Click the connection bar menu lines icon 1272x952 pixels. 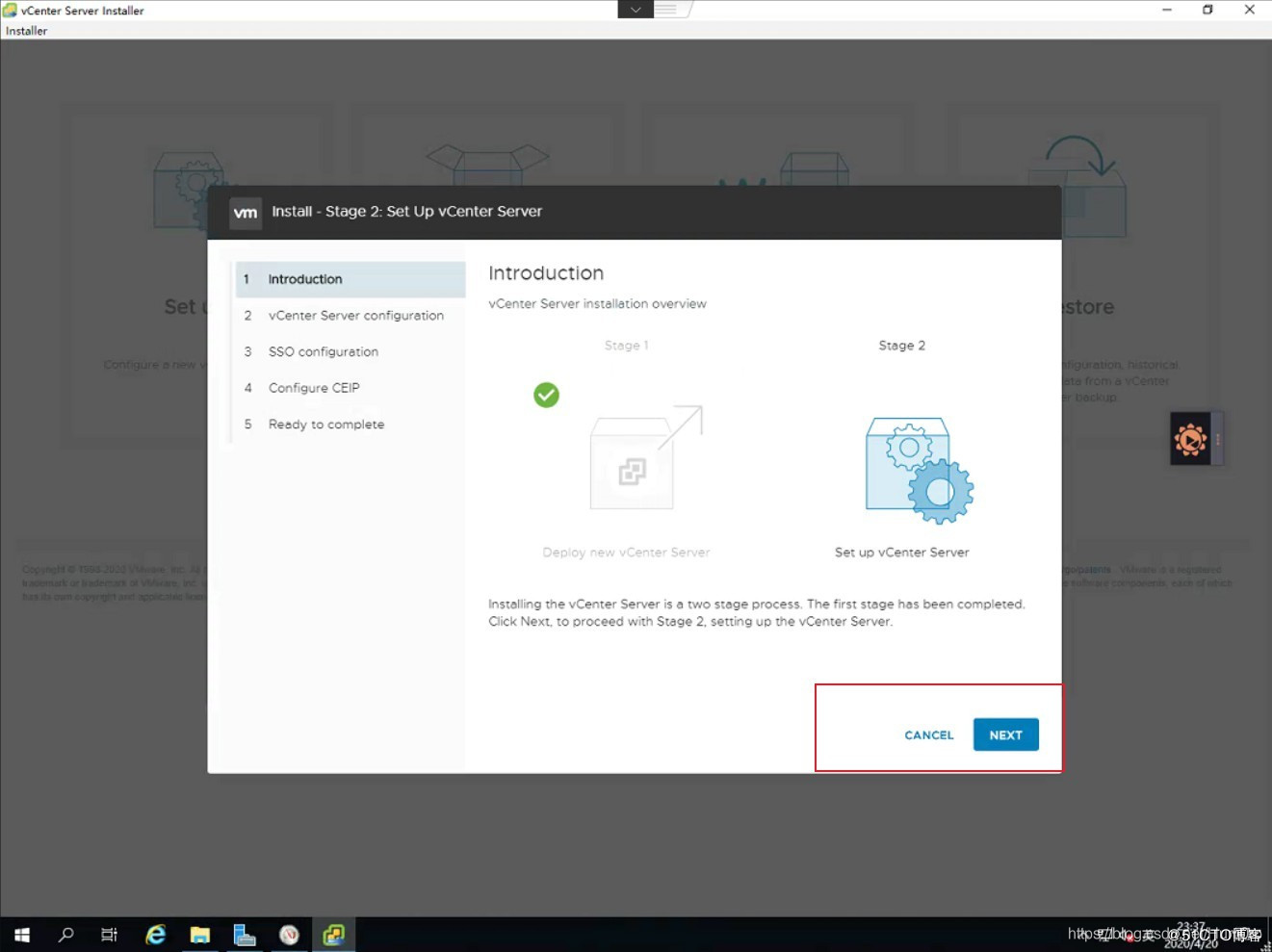(x=666, y=10)
